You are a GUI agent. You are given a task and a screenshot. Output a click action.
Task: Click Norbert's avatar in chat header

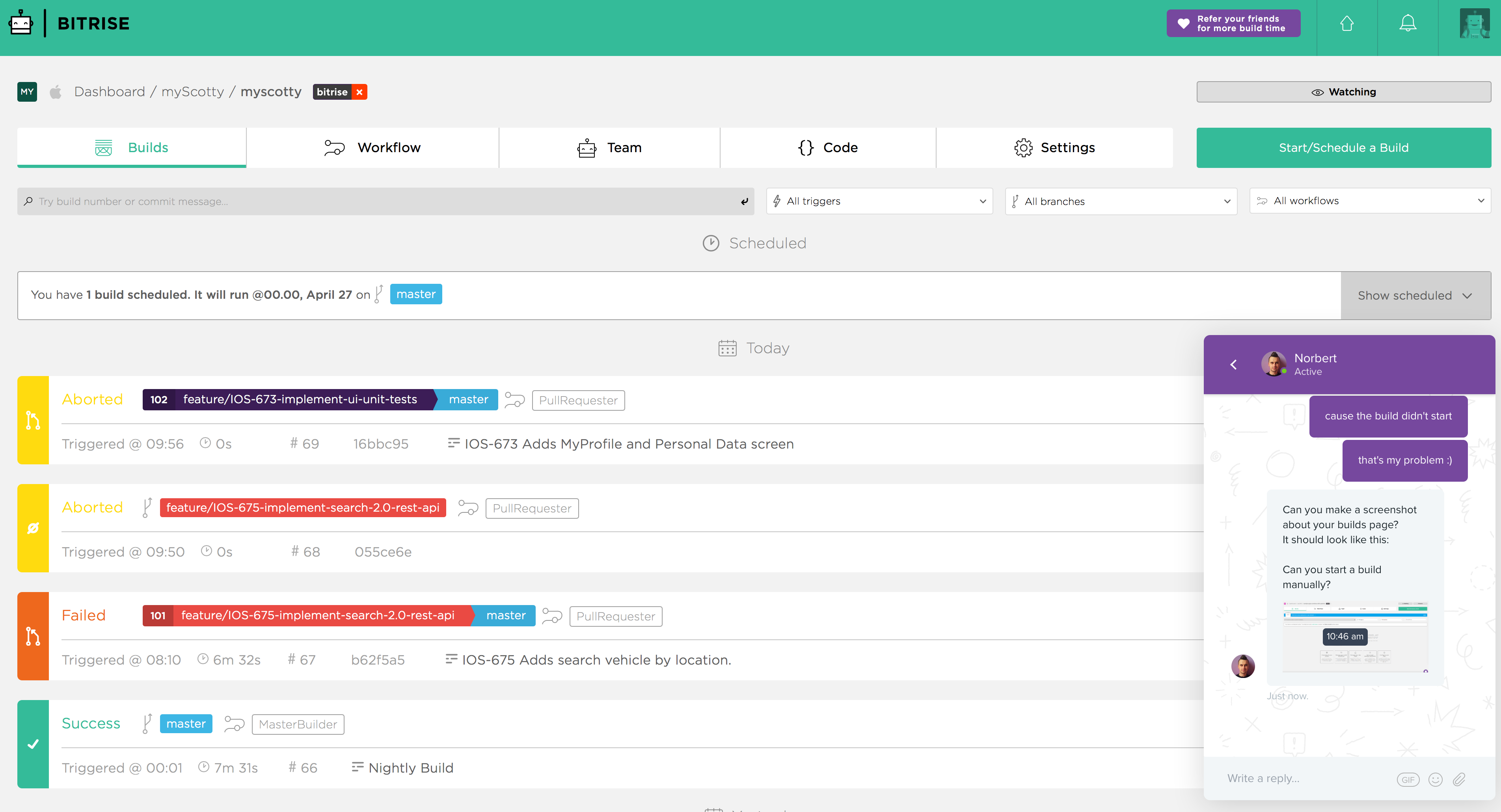coord(1274,364)
